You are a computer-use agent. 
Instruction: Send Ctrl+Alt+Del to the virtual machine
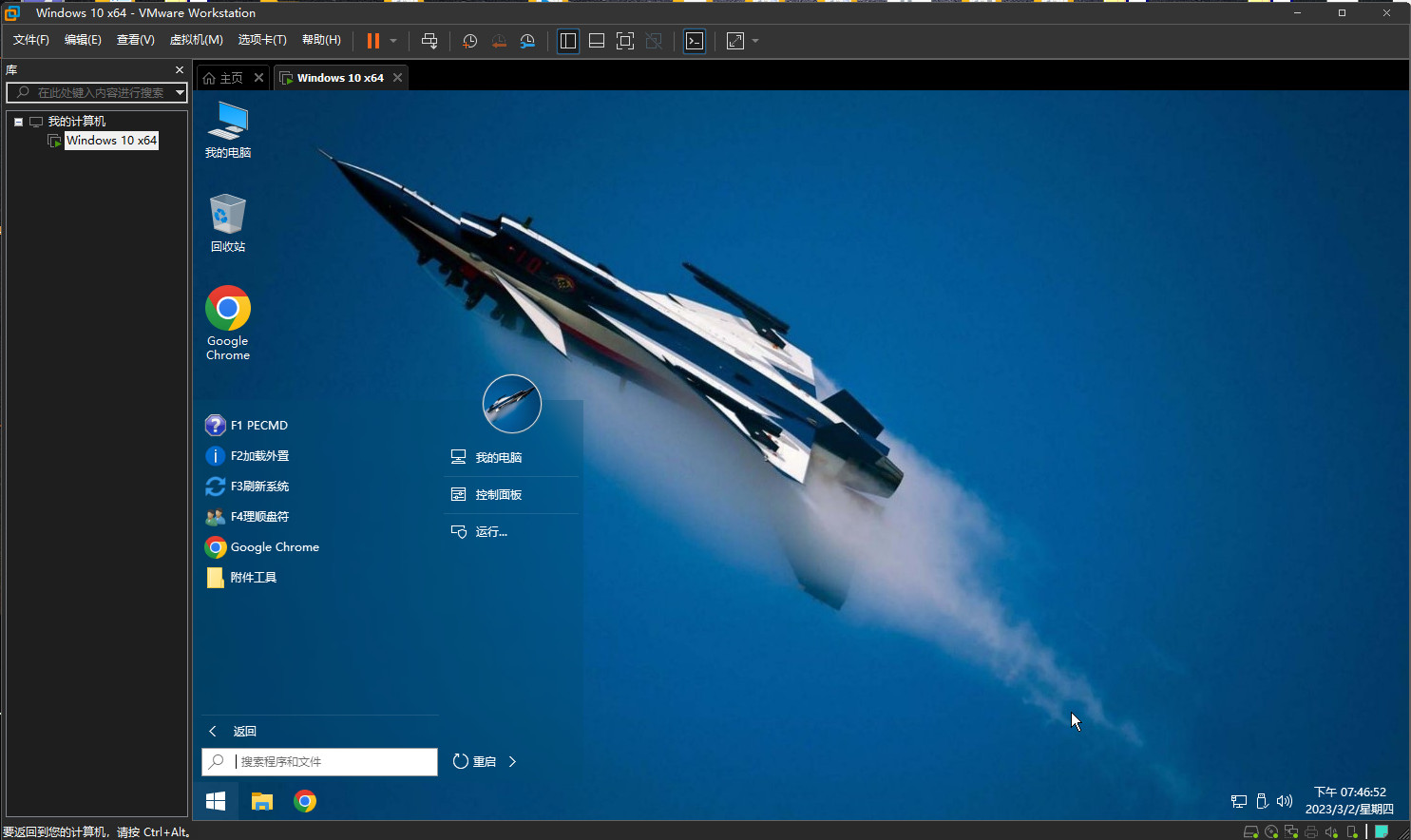click(429, 41)
